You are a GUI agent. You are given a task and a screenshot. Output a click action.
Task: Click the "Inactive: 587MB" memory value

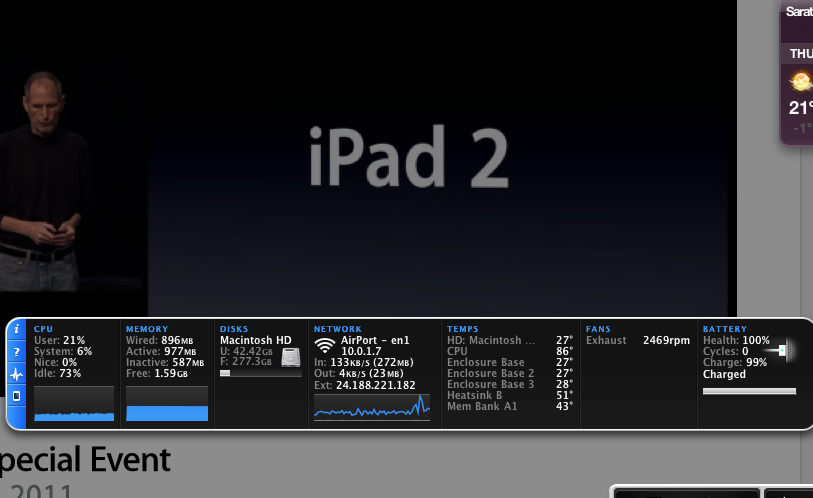click(x=165, y=362)
